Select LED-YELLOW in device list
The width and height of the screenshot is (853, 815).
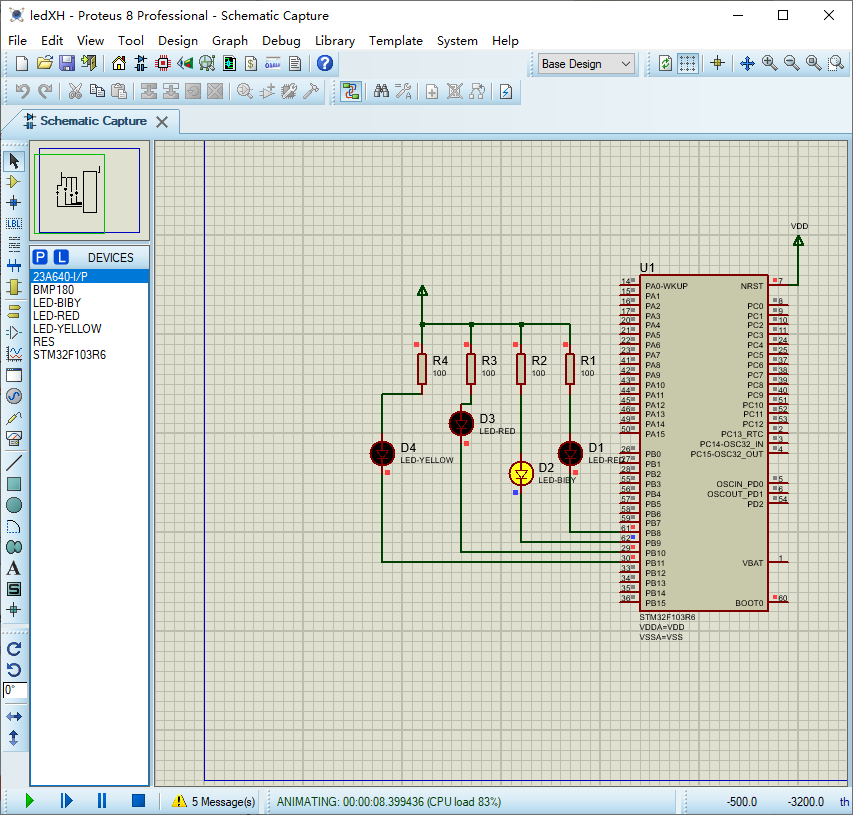89,329
